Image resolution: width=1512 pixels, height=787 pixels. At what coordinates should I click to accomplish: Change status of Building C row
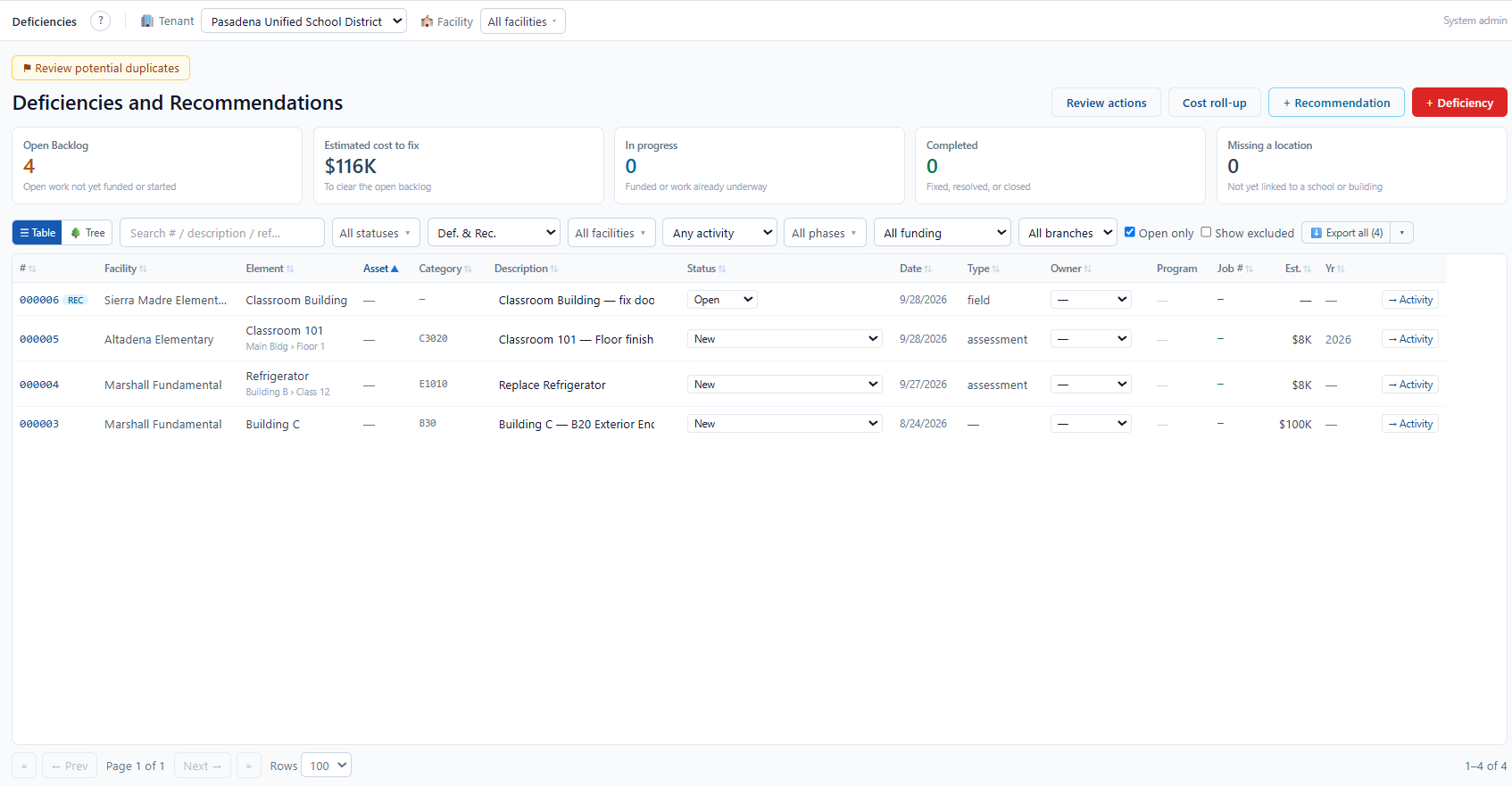coord(785,424)
